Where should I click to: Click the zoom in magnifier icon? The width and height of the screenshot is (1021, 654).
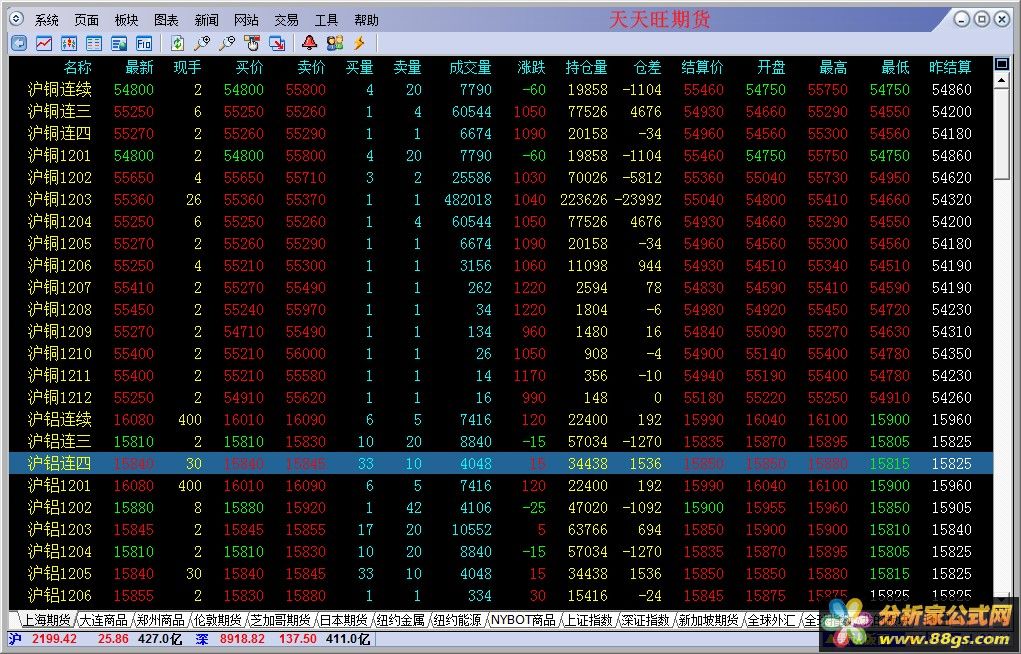click(x=203, y=43)
